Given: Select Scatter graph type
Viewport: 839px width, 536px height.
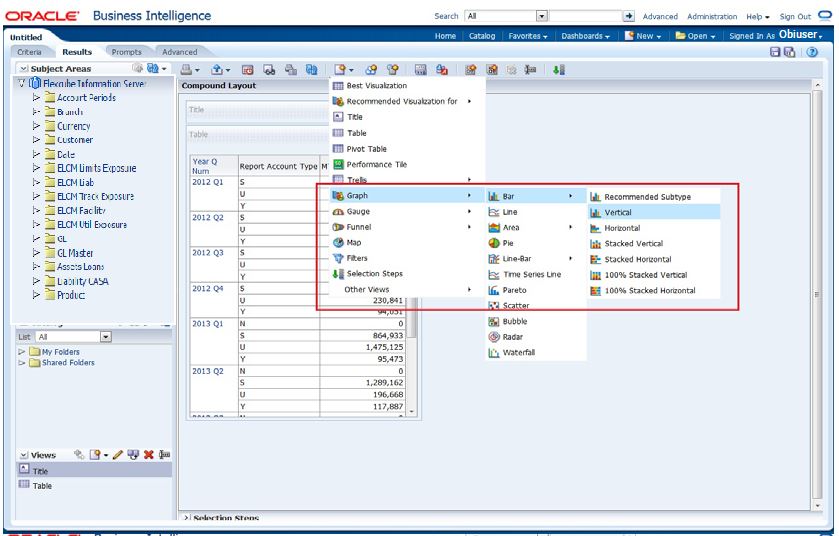Looking at the screenshot, I should pyautogui.click(x=536, y=305).
